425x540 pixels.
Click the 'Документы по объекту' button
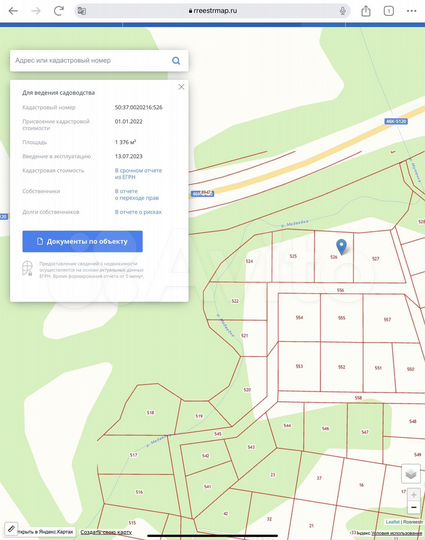click(82, 241)
